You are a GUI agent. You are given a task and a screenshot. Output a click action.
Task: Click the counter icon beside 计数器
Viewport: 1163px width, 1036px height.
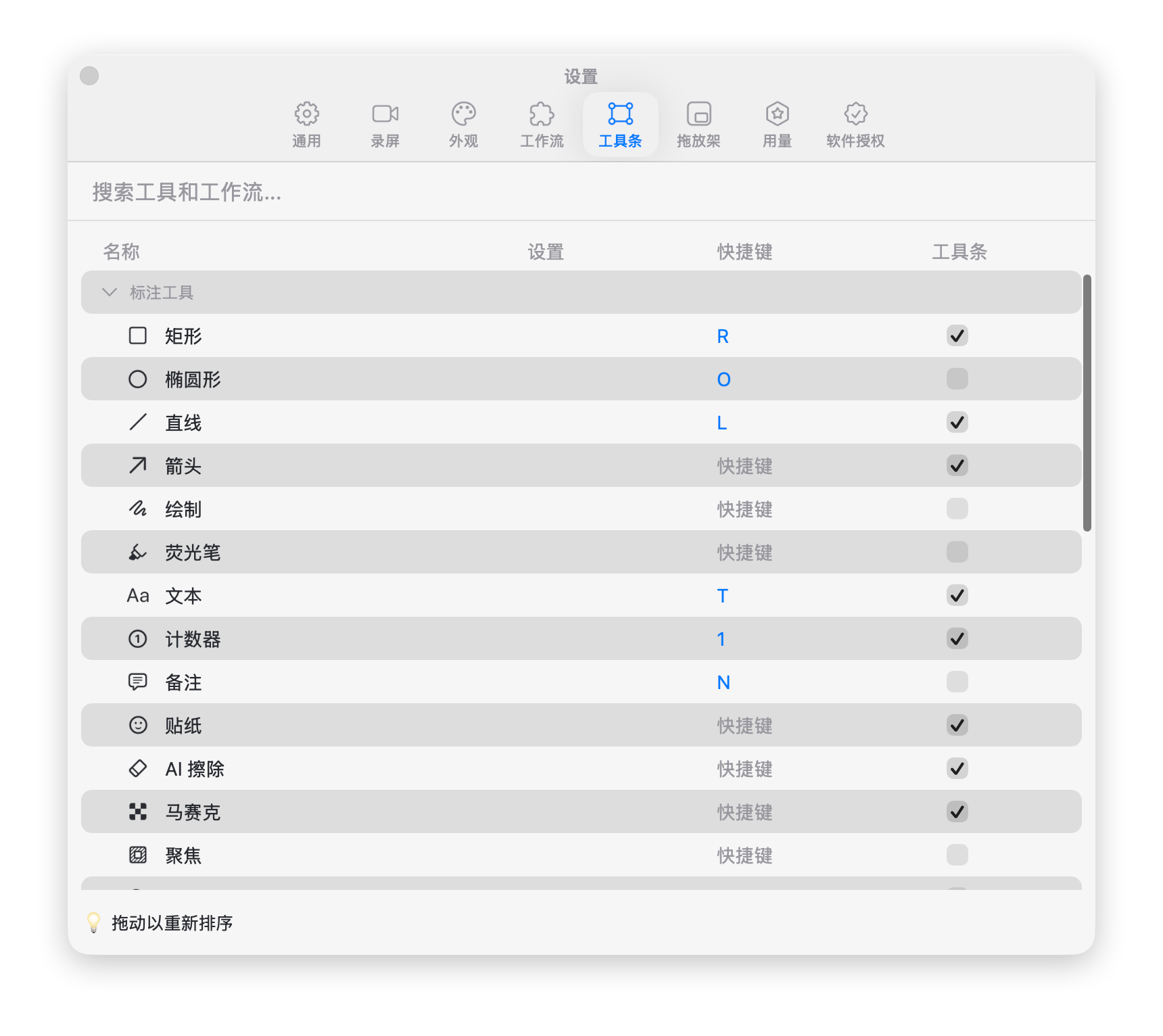[x=138, y=639]
